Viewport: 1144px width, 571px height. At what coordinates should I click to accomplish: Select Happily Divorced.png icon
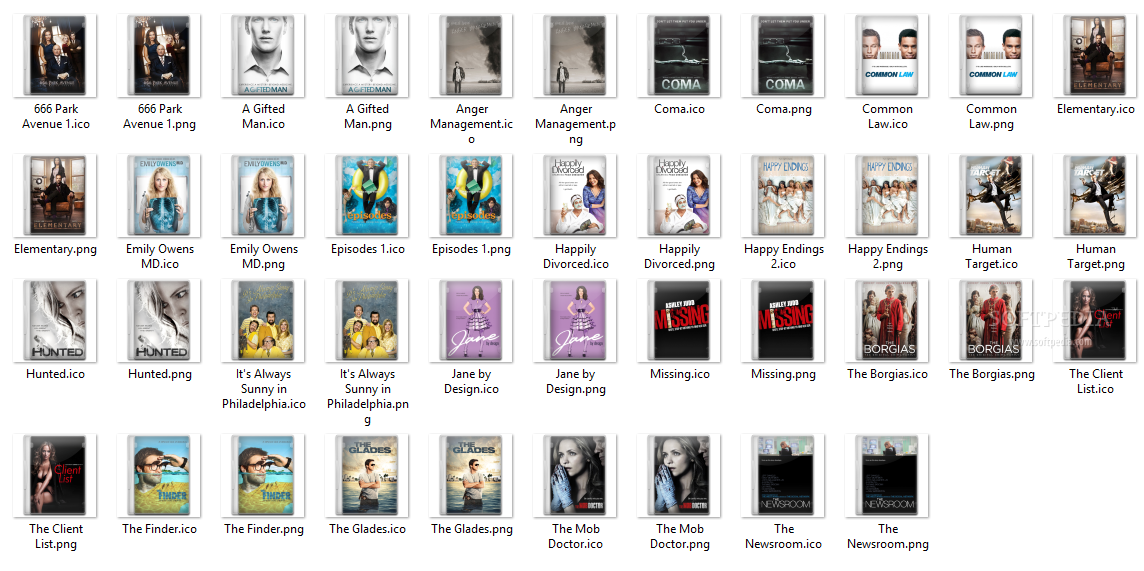[x=679, y=195]
